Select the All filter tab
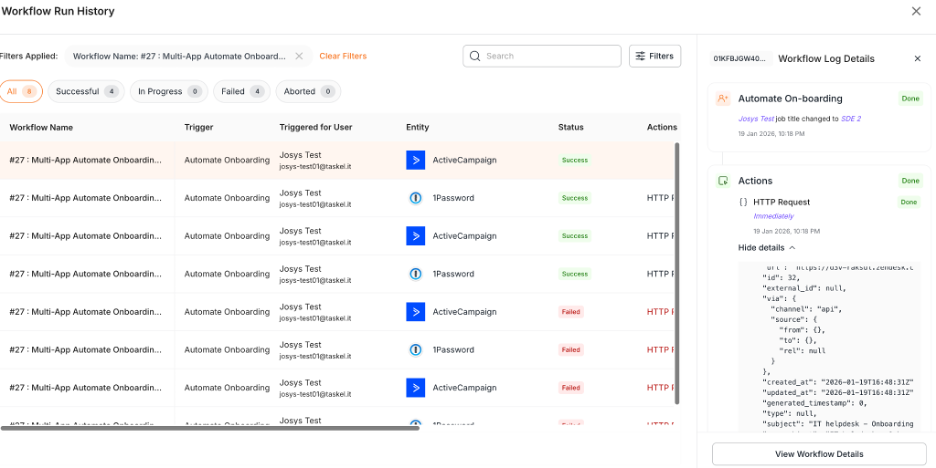This screenshot has height=468, width=936. point(21,91)
